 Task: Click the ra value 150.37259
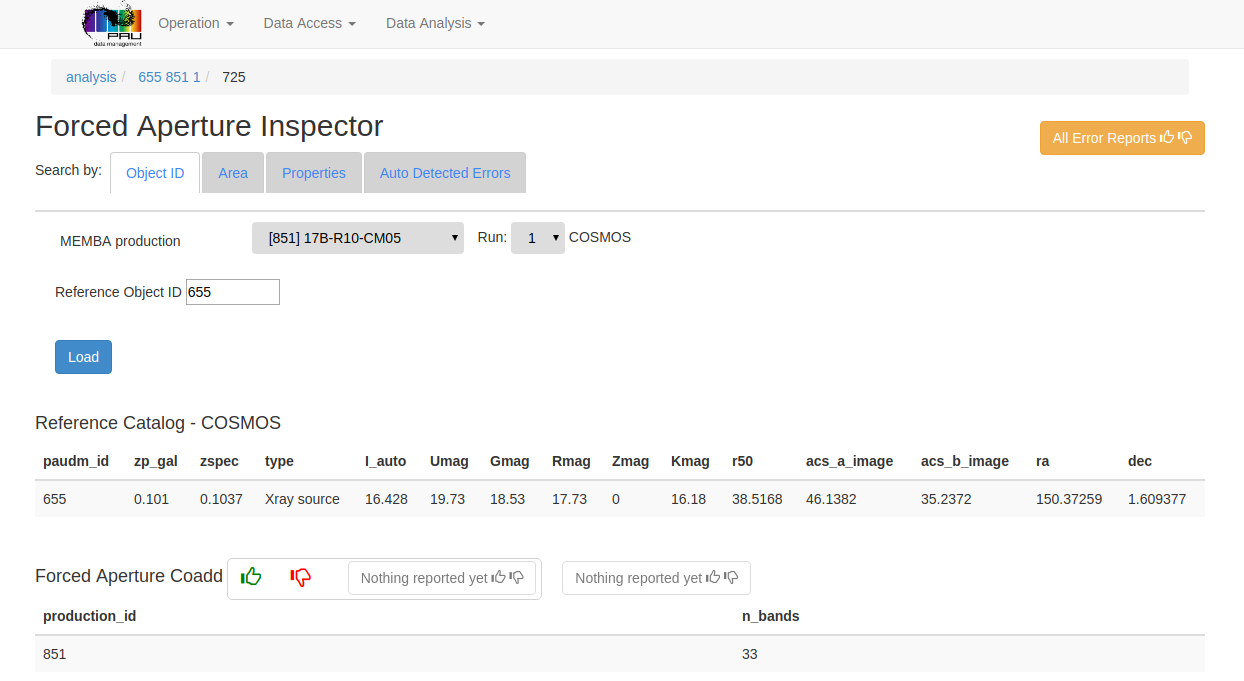click(x=1069, y=498)
